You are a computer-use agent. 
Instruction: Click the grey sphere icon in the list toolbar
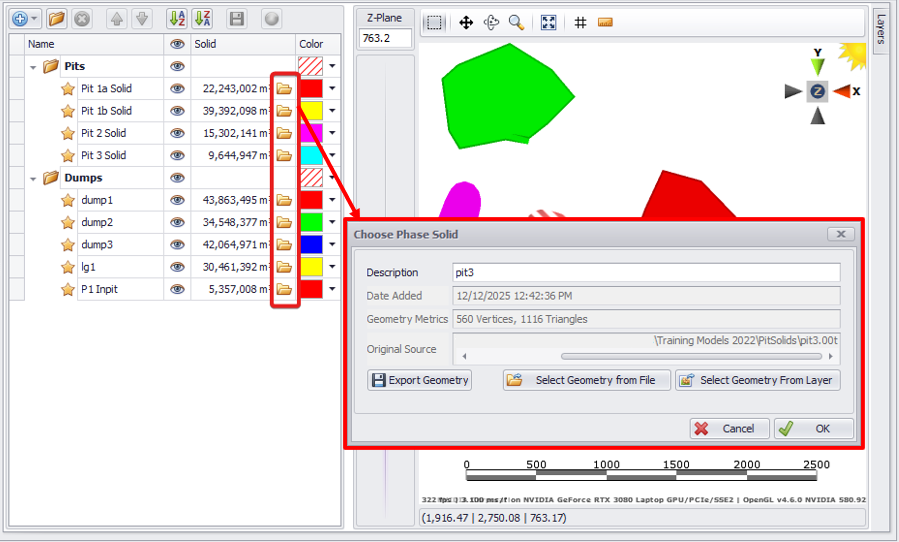[x=272, y=19]
